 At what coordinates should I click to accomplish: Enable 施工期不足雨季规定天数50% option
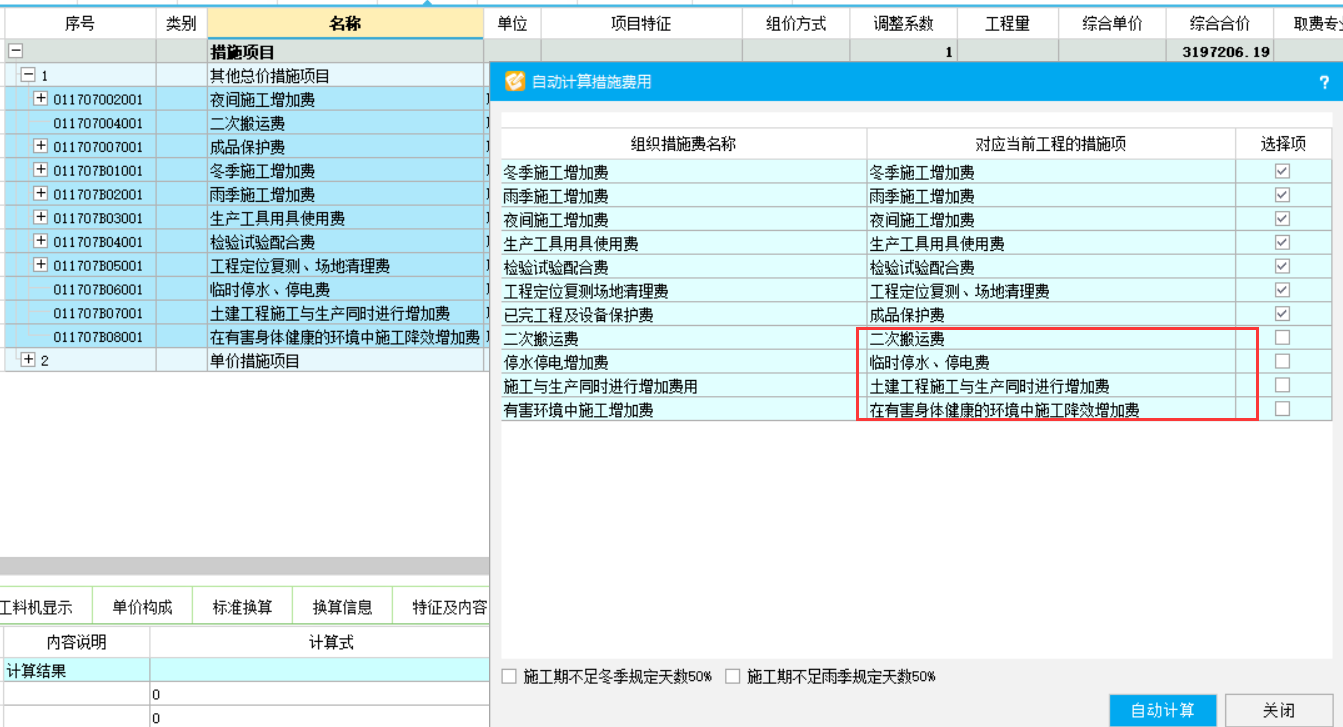(x=732, y=676)
